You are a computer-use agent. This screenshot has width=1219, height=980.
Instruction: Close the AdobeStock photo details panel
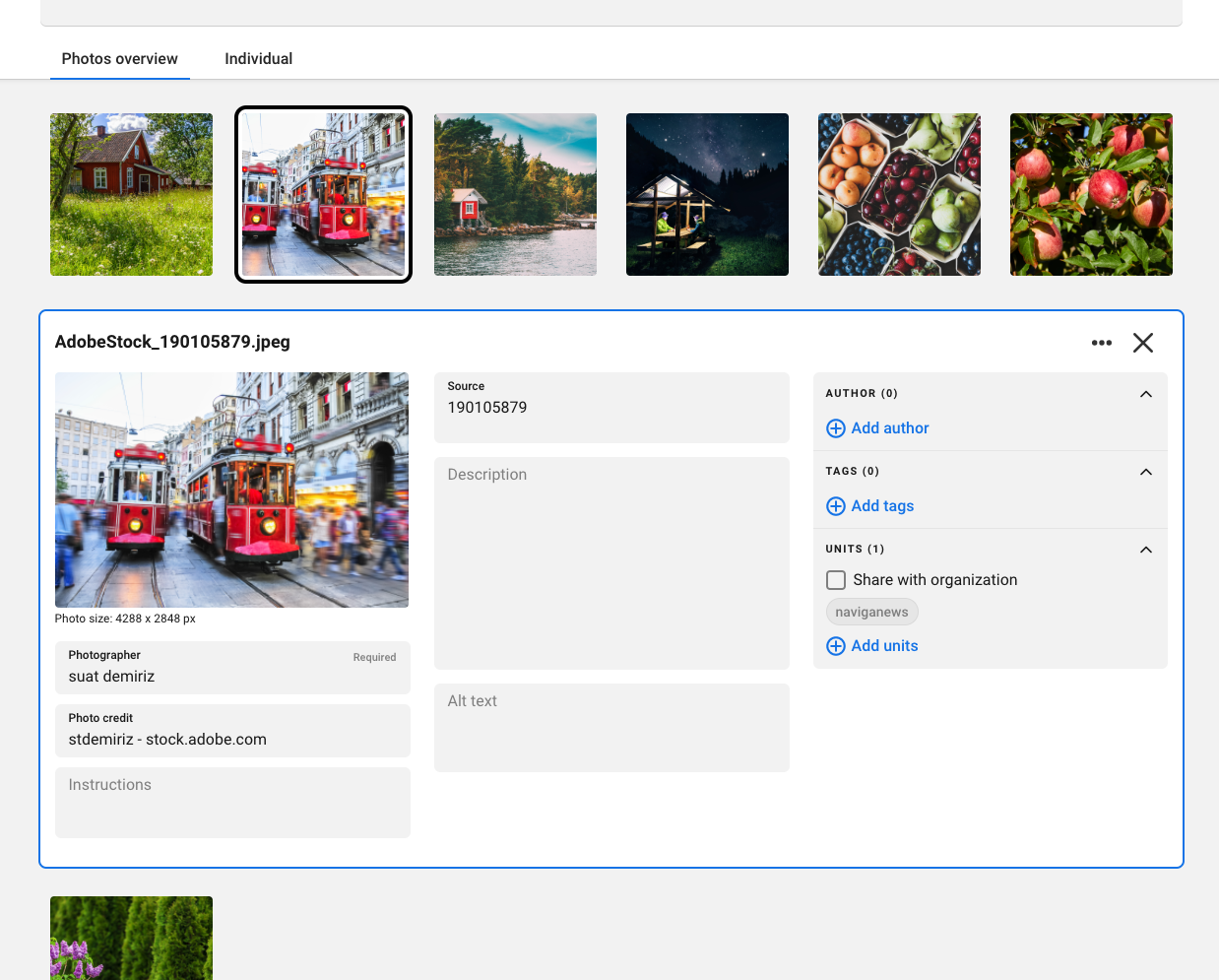coord(1143,343)
